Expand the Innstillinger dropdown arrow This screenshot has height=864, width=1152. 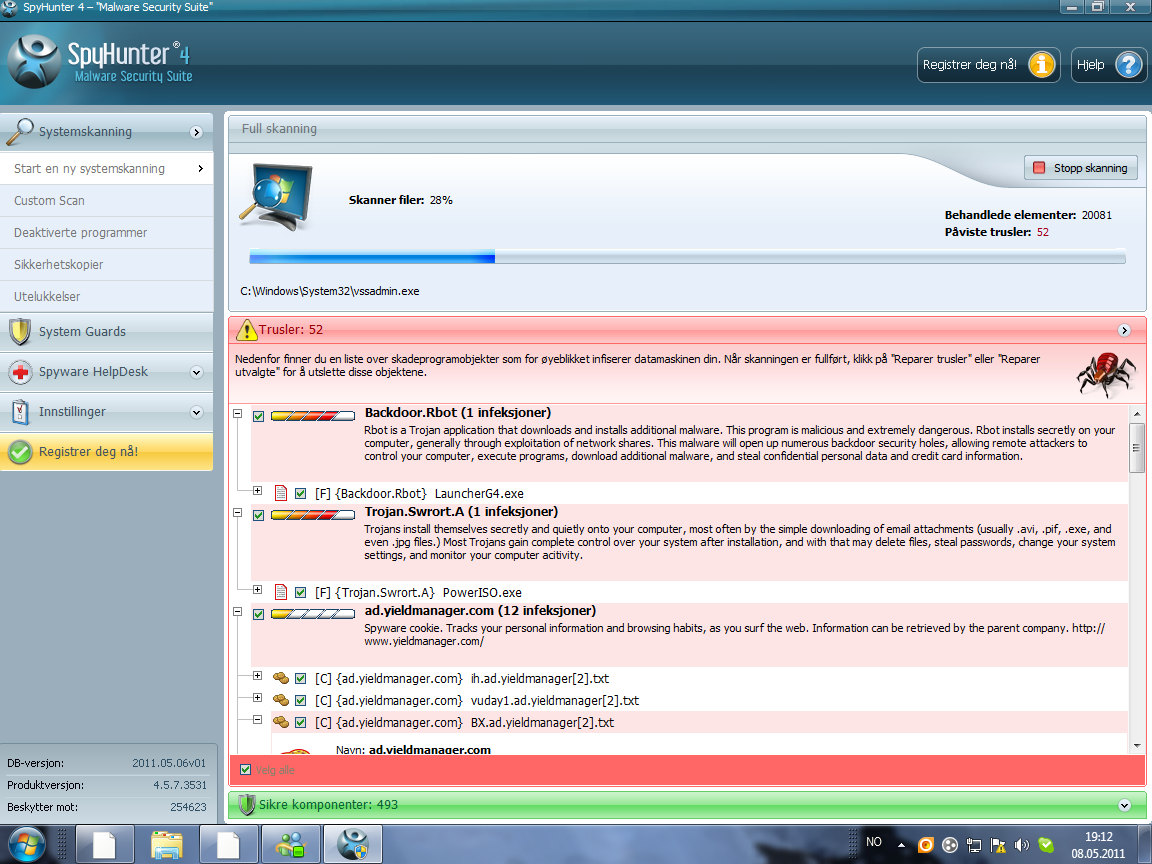[x=196, y=412]
